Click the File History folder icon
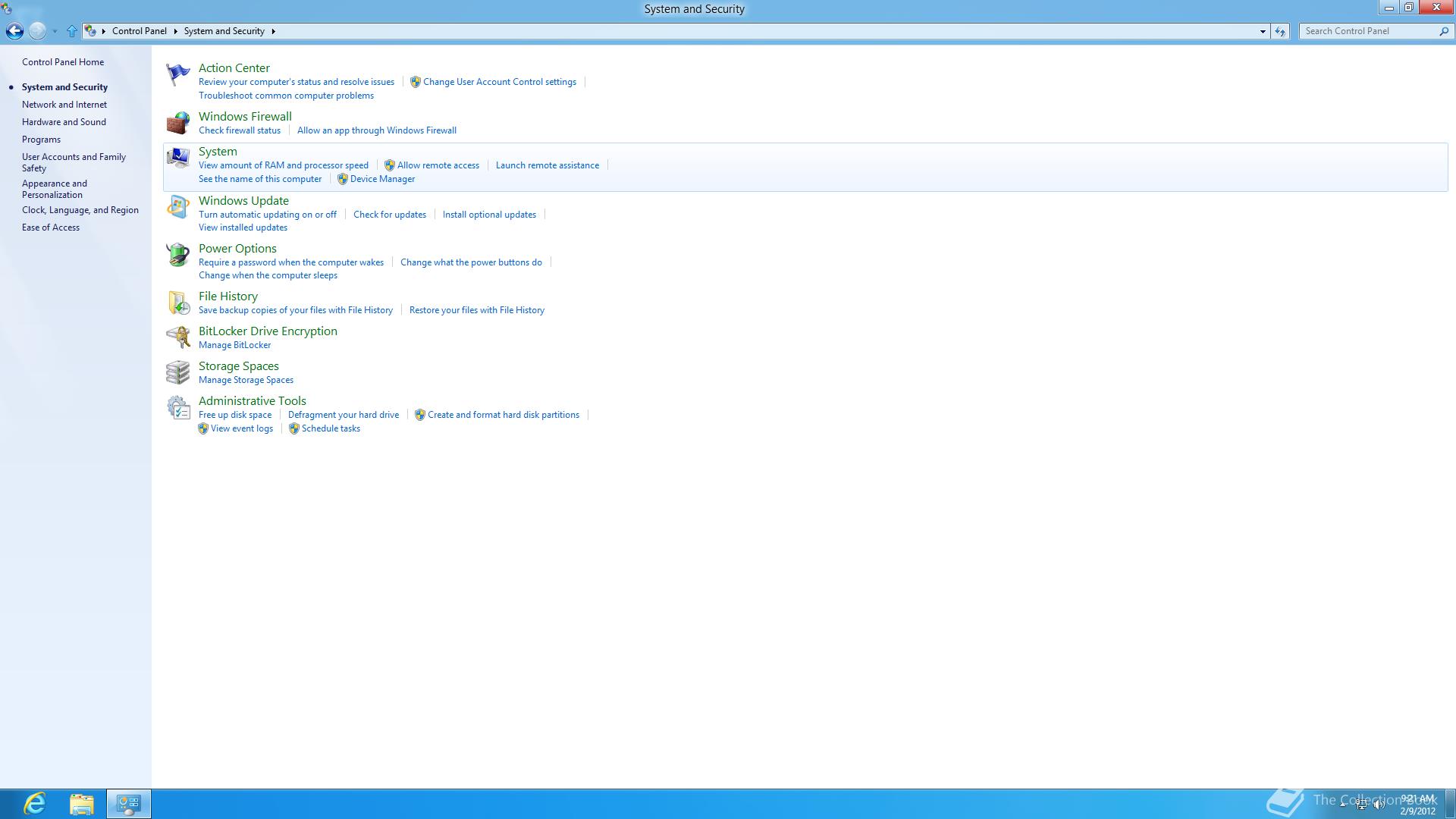This screenshot has width=1456, height=819. [177, 303]
